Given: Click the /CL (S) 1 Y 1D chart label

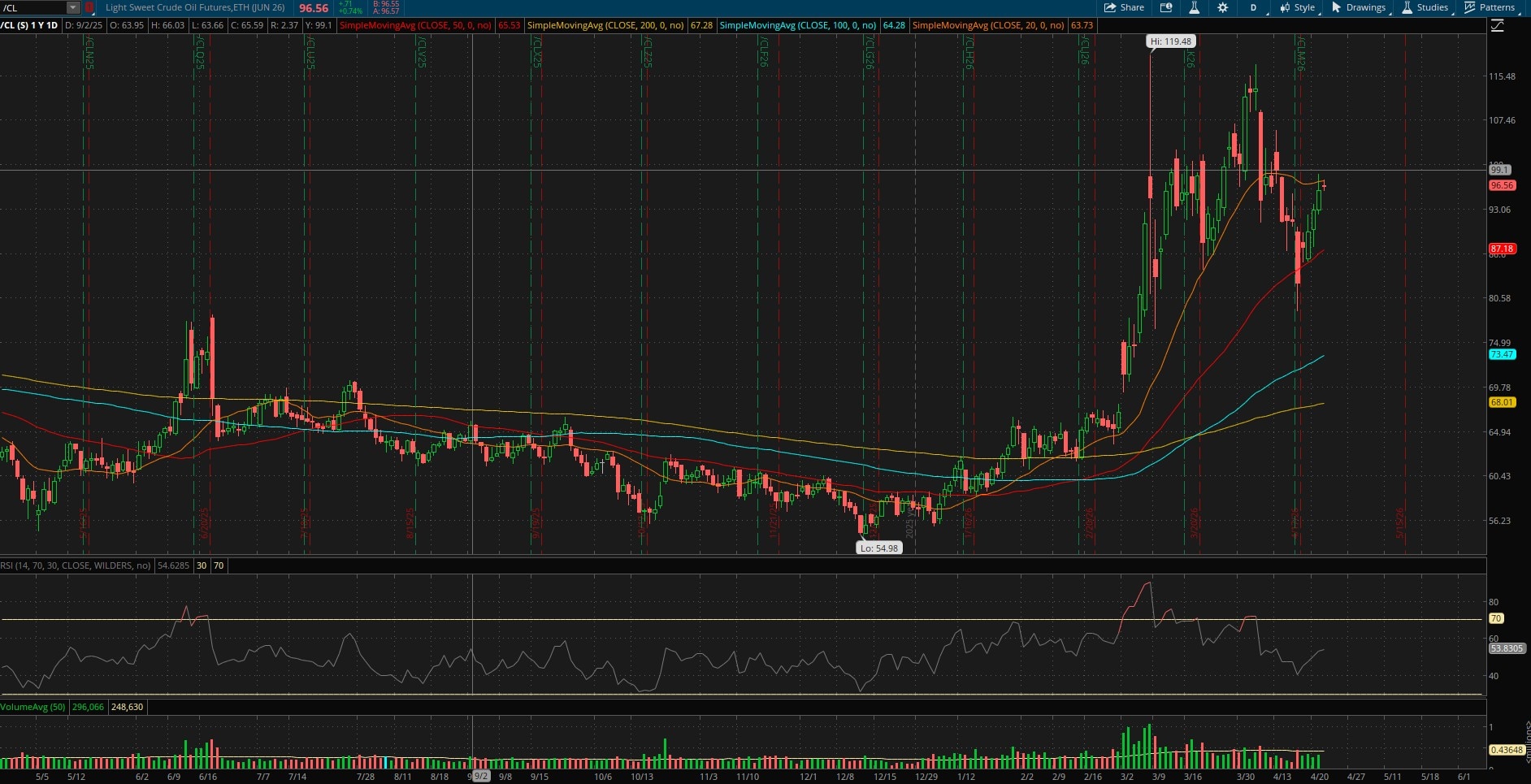Looking at the screenshot, I should 29,25.
